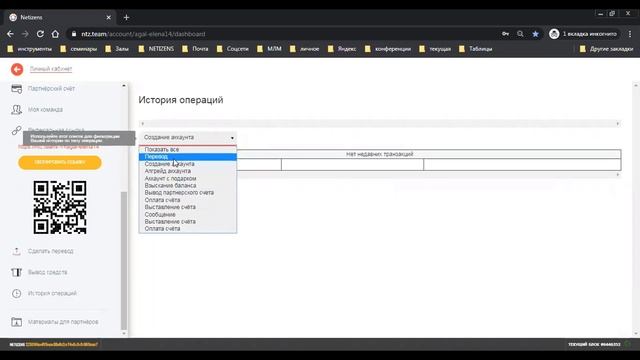Click the operation type filter combo box
The width and height of the screenshot is (640, 360).
point(188,138)
